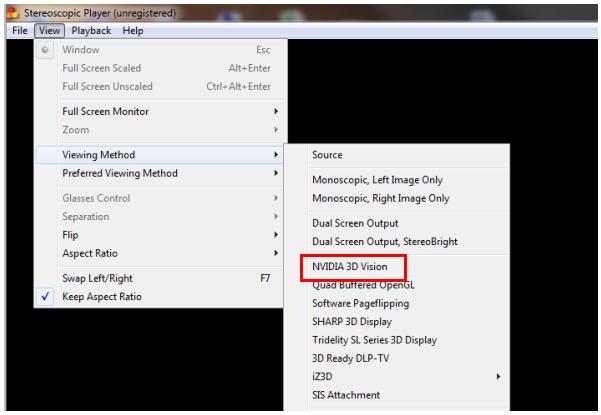The height and width of the screenshot is (415, 601).
Task: Choose Dual Screen Output, StereoBright
Action: pyautogui.click(x=385, y=241)
